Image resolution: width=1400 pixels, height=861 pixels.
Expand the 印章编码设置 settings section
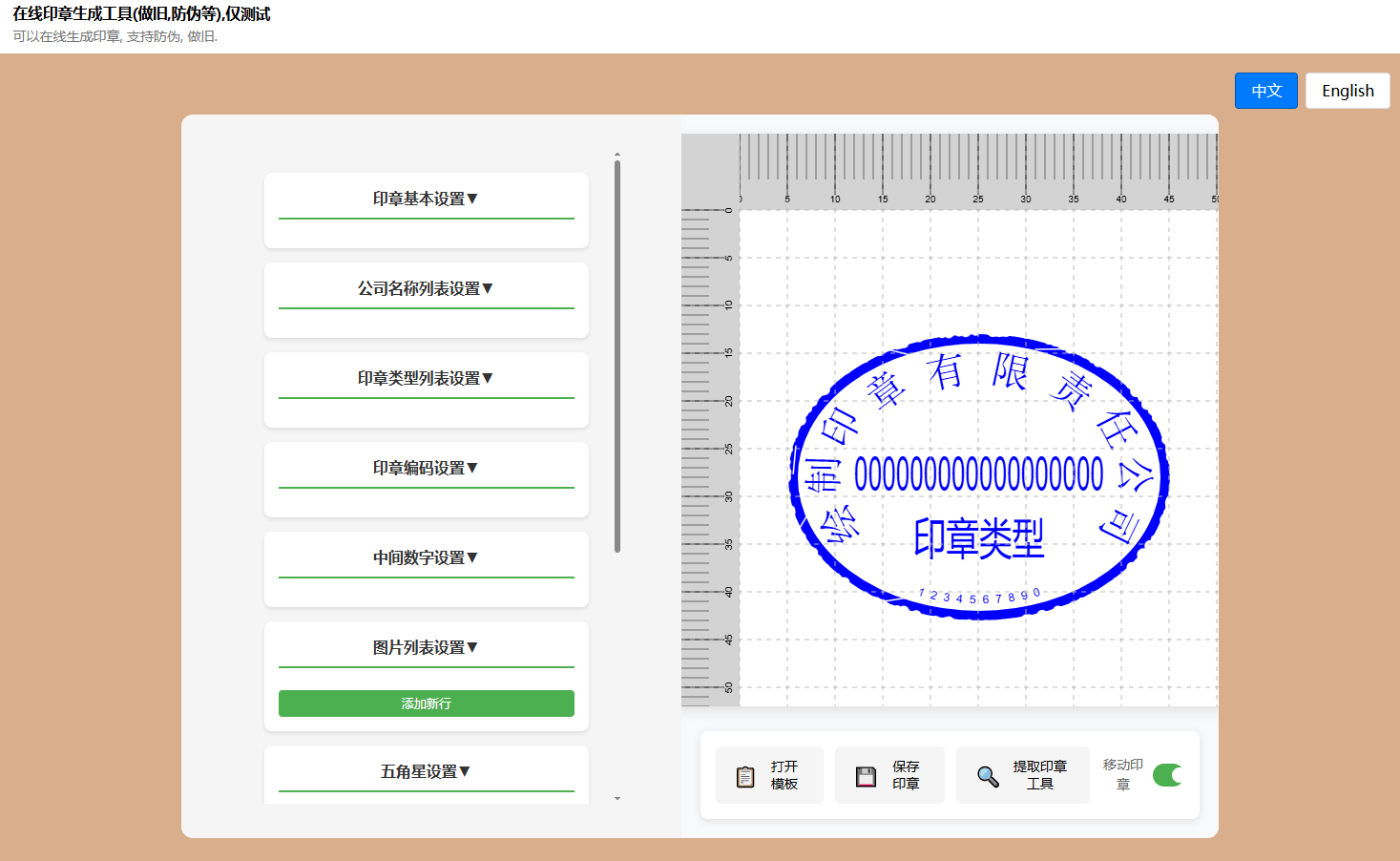click(426, 467)
